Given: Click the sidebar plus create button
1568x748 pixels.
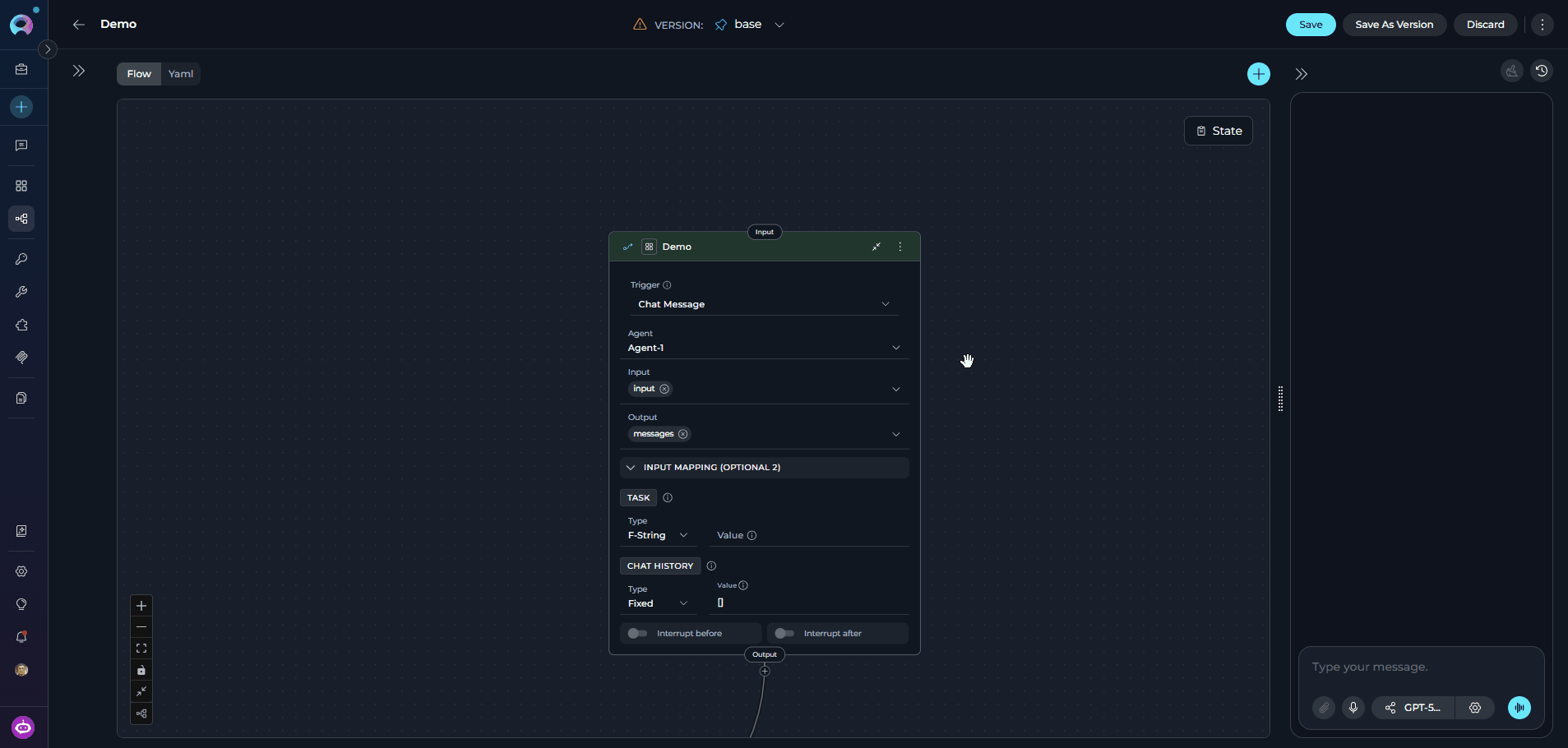Looking at the screenshot, I should [x=21, y=107].
